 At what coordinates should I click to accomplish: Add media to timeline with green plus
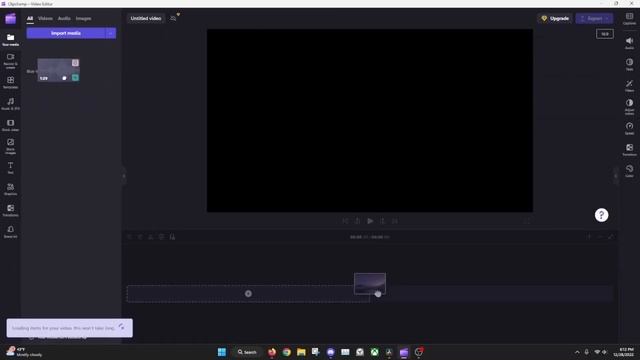pyautogui.click(x=75, y=78)
